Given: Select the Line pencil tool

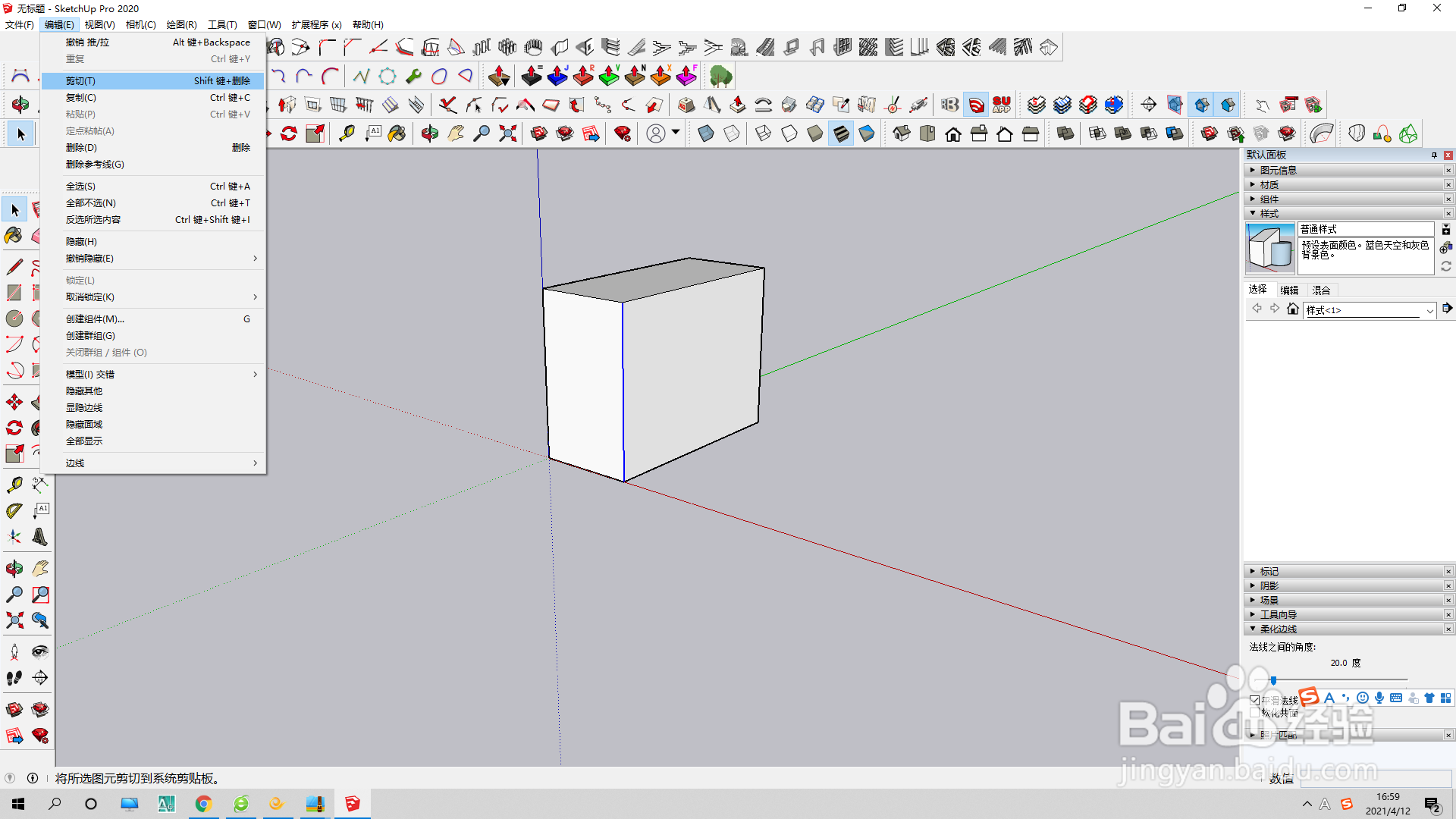Looking at the screenshot, I should 14,267.
